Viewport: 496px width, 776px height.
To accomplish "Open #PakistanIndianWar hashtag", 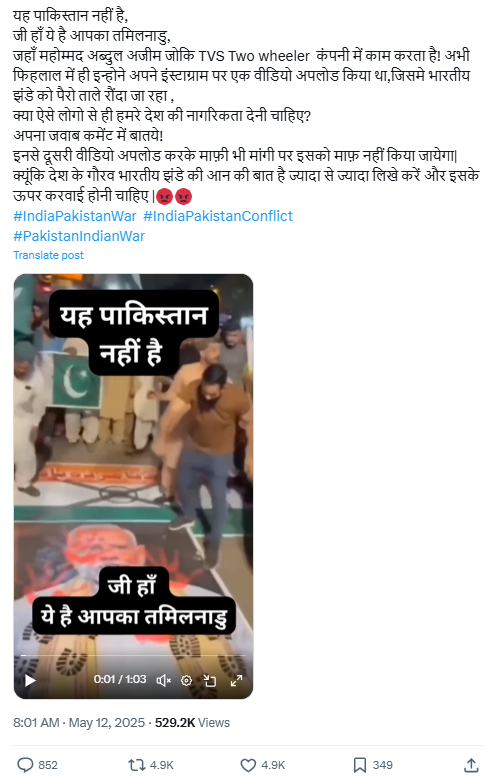I will [x=79, y=236].
